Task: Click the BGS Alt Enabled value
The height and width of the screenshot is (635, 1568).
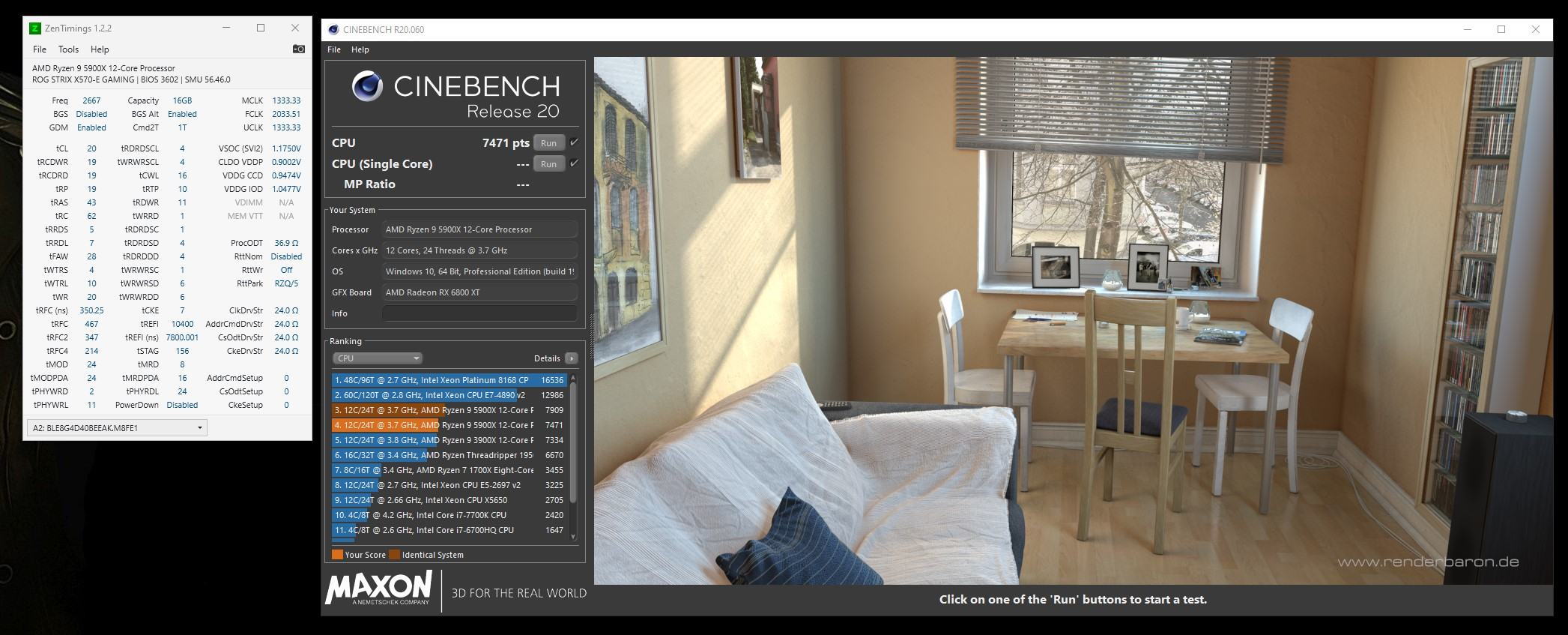Action: click(182, 114)
